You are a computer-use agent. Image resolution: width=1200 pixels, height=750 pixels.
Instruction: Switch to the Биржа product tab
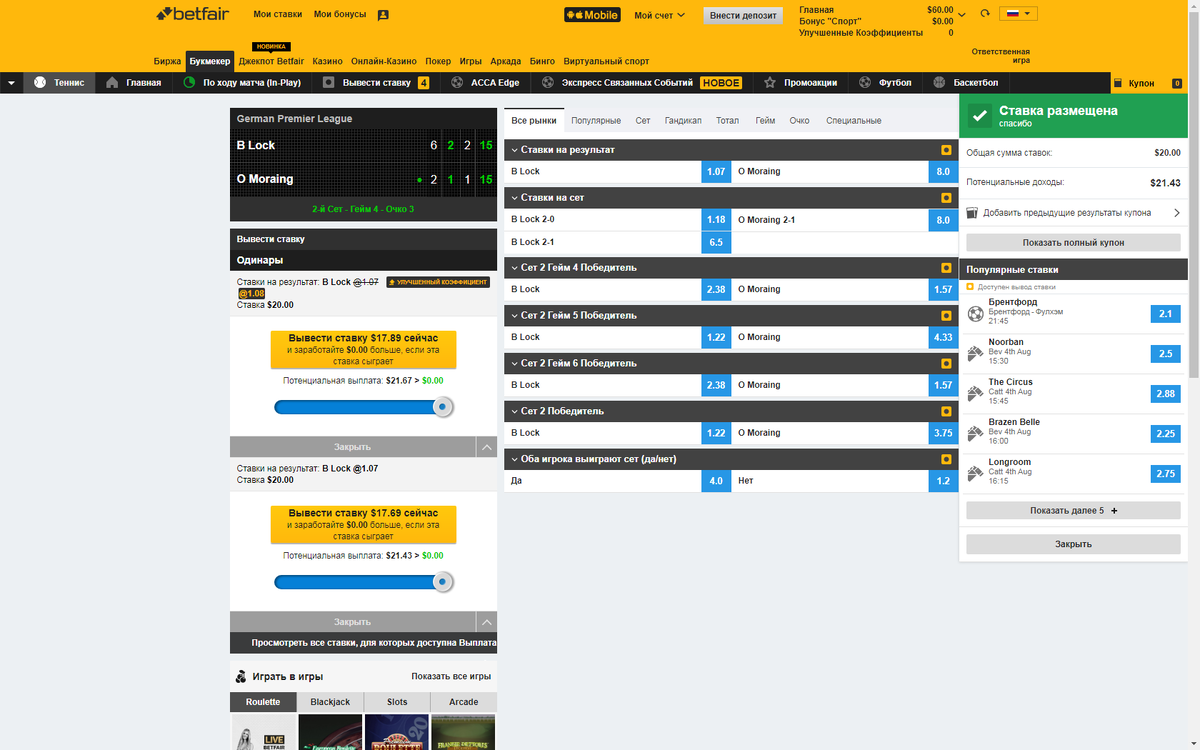[168, 61]
